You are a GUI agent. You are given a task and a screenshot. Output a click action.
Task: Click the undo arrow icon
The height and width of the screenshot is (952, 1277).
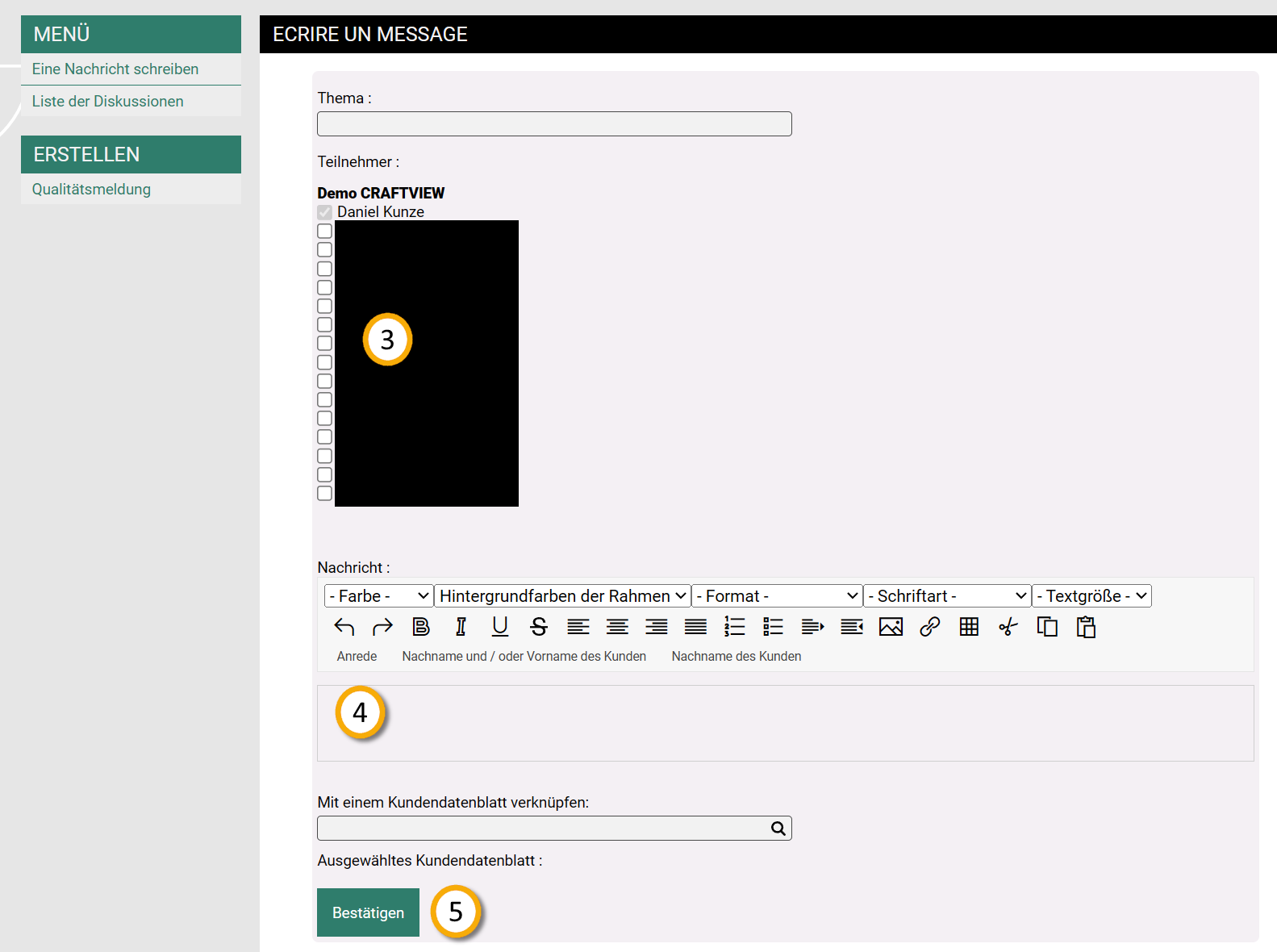tap(344, 627)
